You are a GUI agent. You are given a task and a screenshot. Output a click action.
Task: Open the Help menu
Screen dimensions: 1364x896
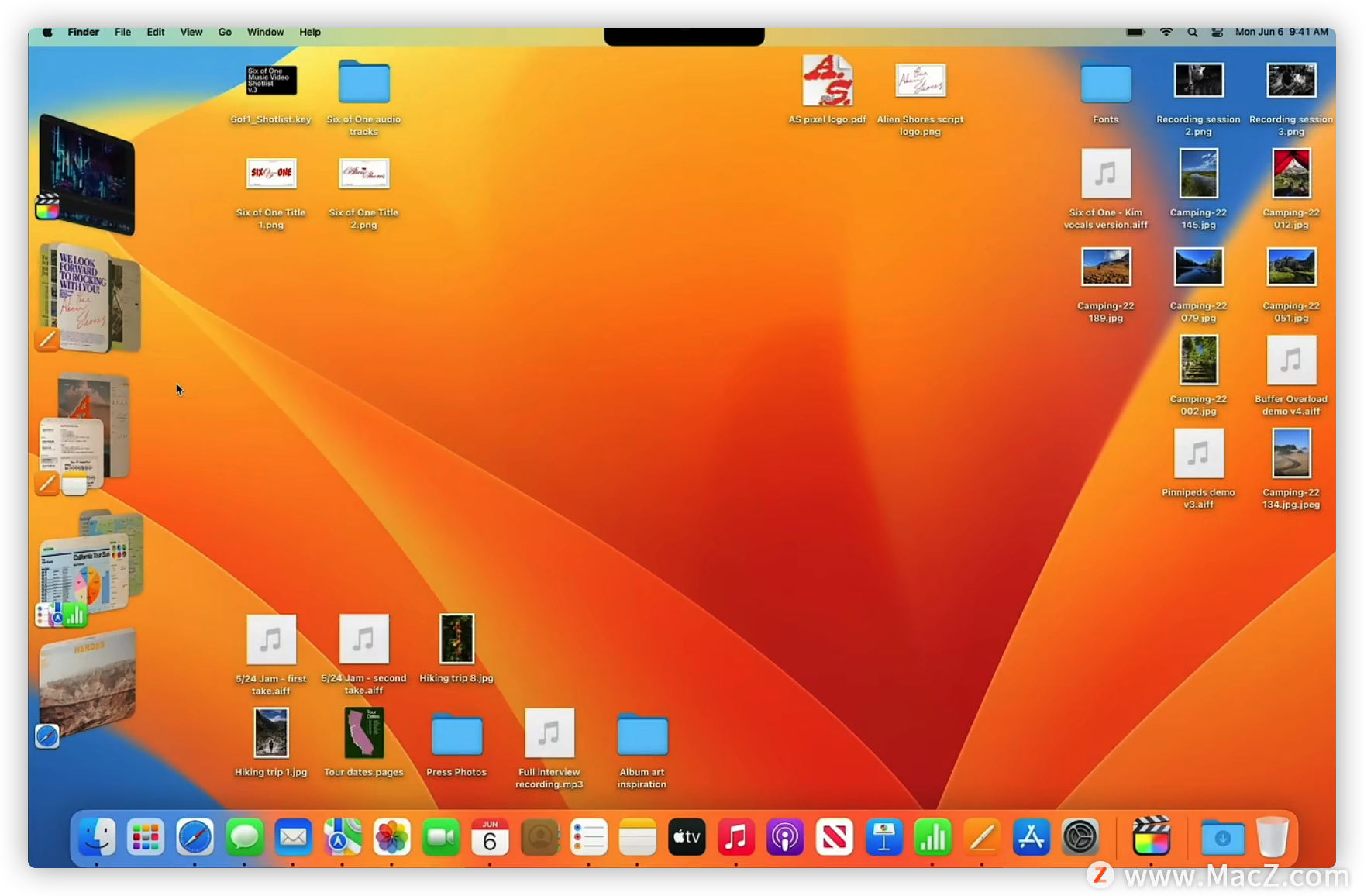point(310,32)
